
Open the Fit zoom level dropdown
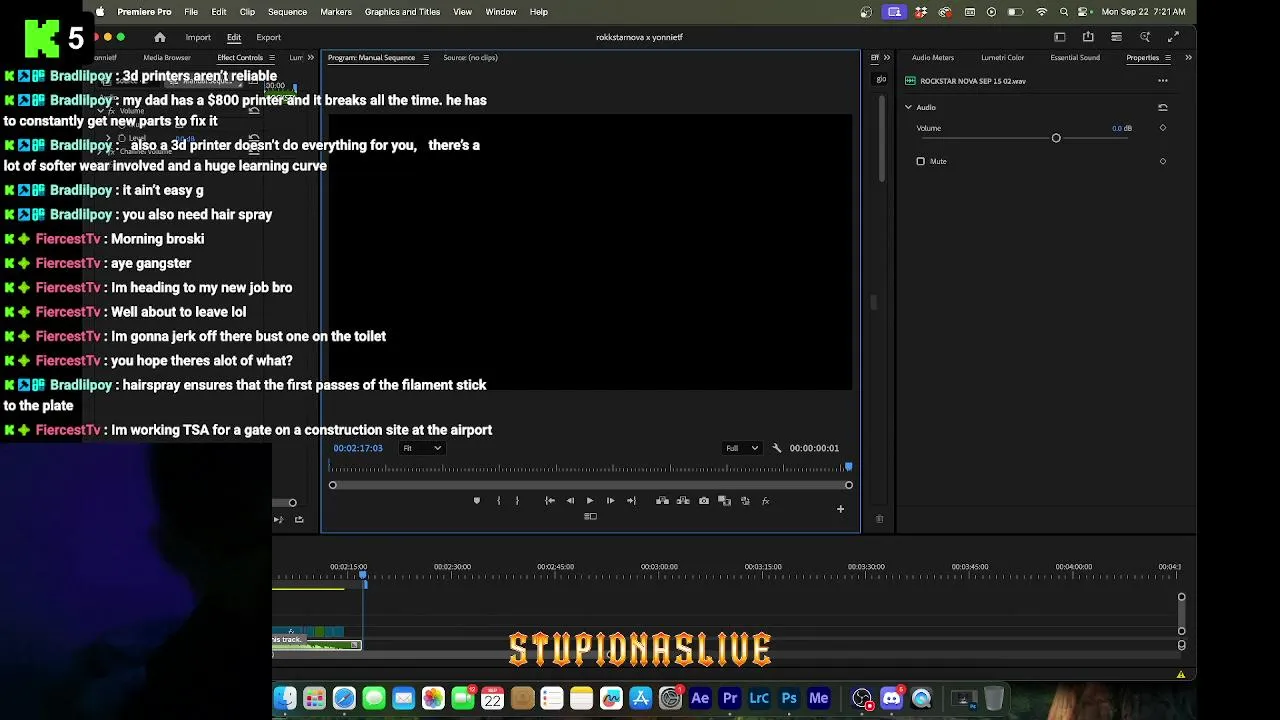point(422,448)
